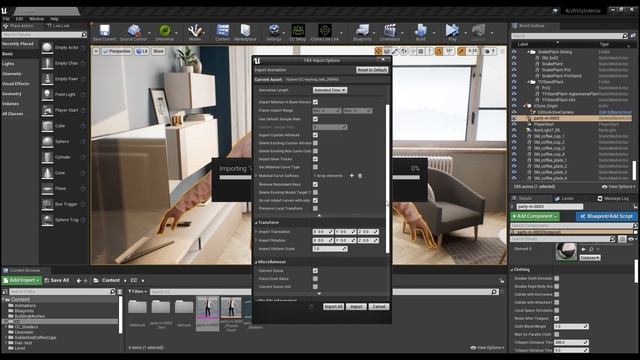Open the Blueprints toolbar icon
640x360 pixels.
click(362, 32)
